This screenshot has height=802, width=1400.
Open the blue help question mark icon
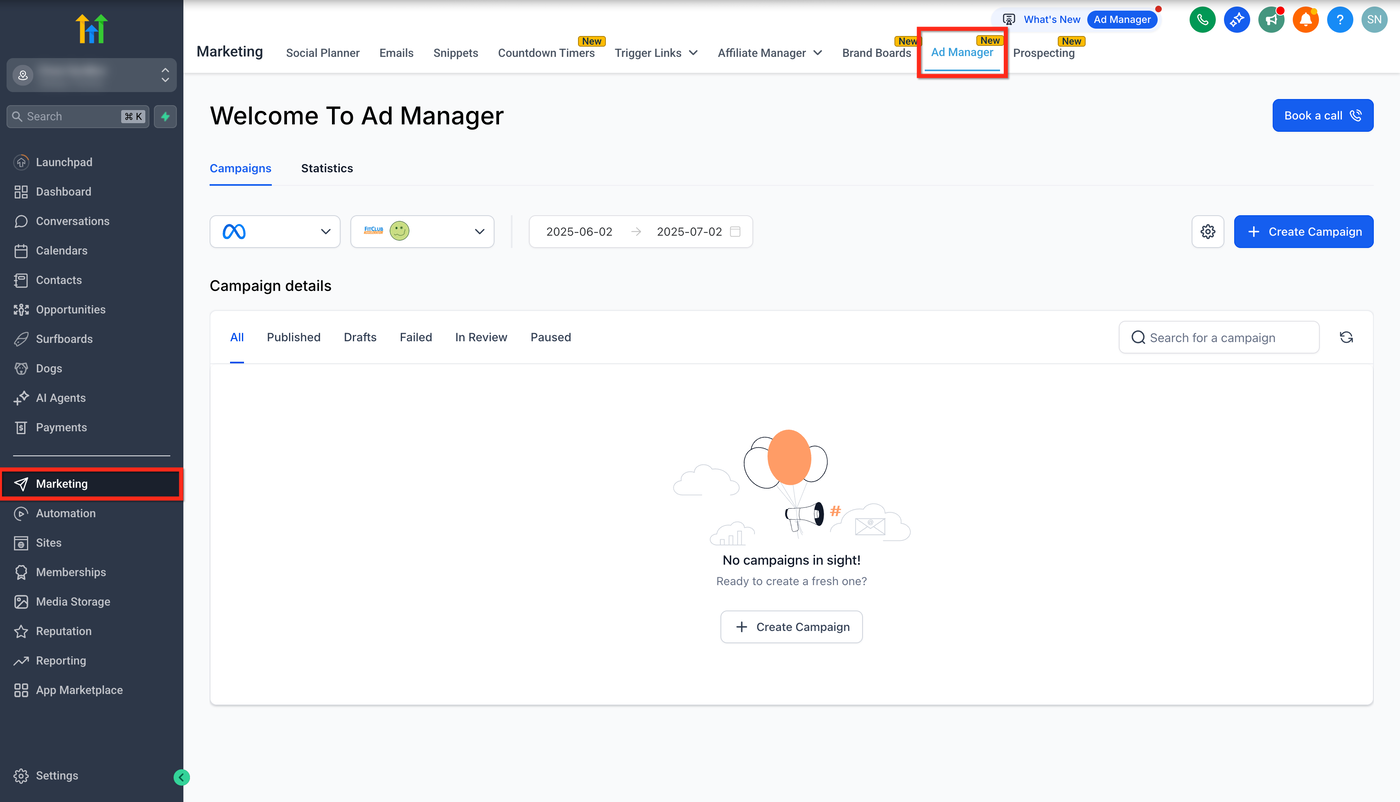tap(1339, 19)
